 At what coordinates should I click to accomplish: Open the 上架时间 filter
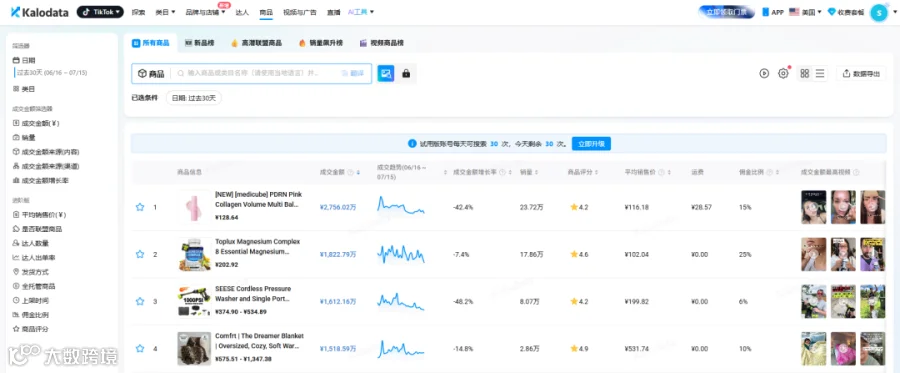(x=30, y=301)
